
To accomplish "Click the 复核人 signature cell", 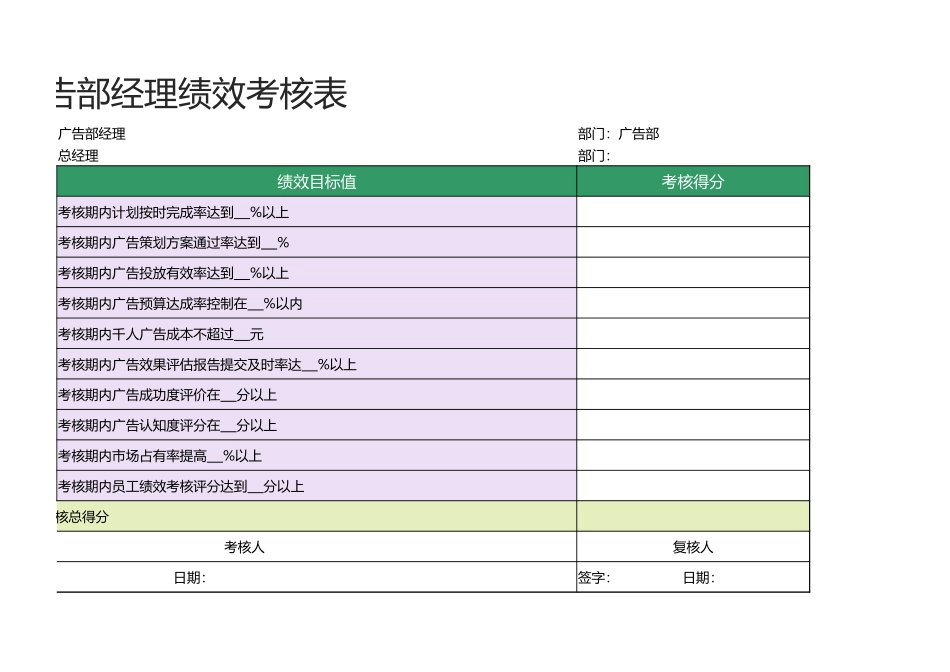I will coord(692,546).
